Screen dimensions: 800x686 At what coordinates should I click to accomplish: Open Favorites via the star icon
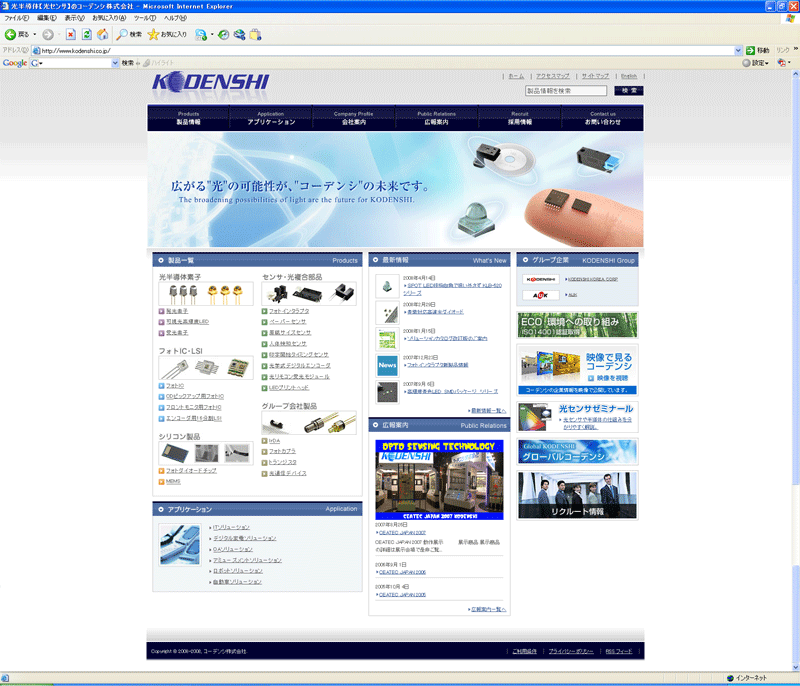pos(153,34)
